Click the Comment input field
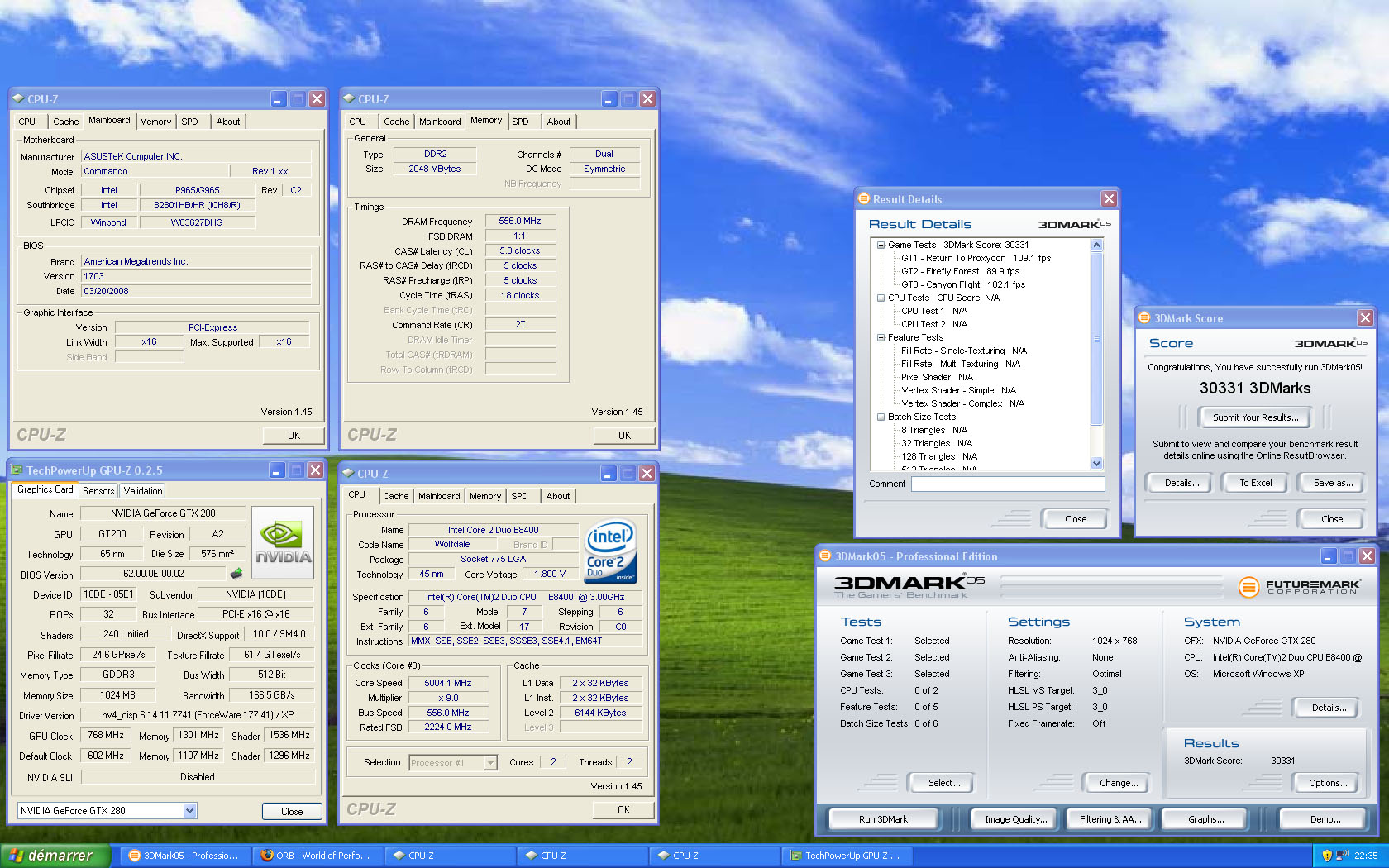This screenshot has width=1389, height=868. (1008, 484)
